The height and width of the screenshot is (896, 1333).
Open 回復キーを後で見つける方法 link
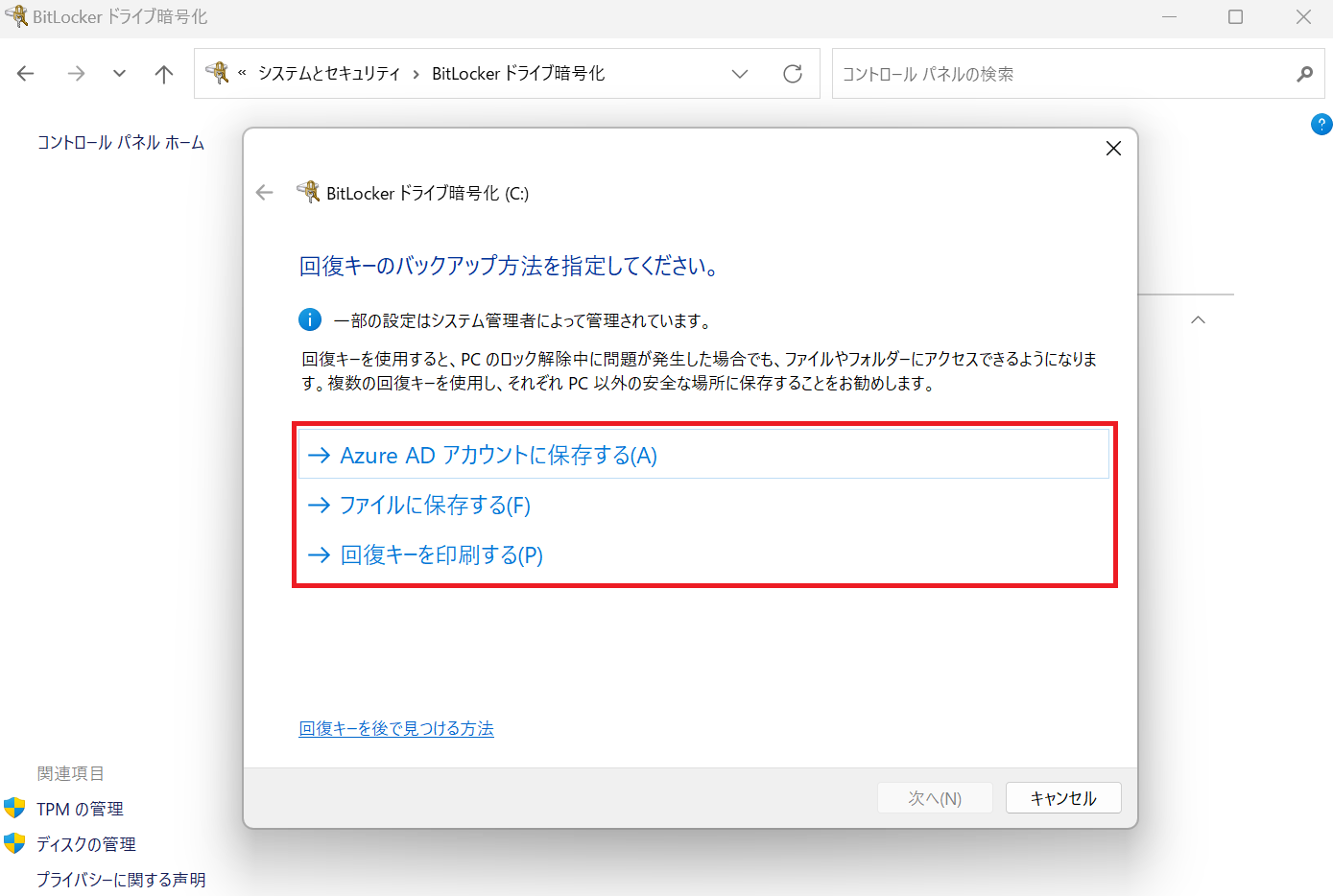(396, 728)
